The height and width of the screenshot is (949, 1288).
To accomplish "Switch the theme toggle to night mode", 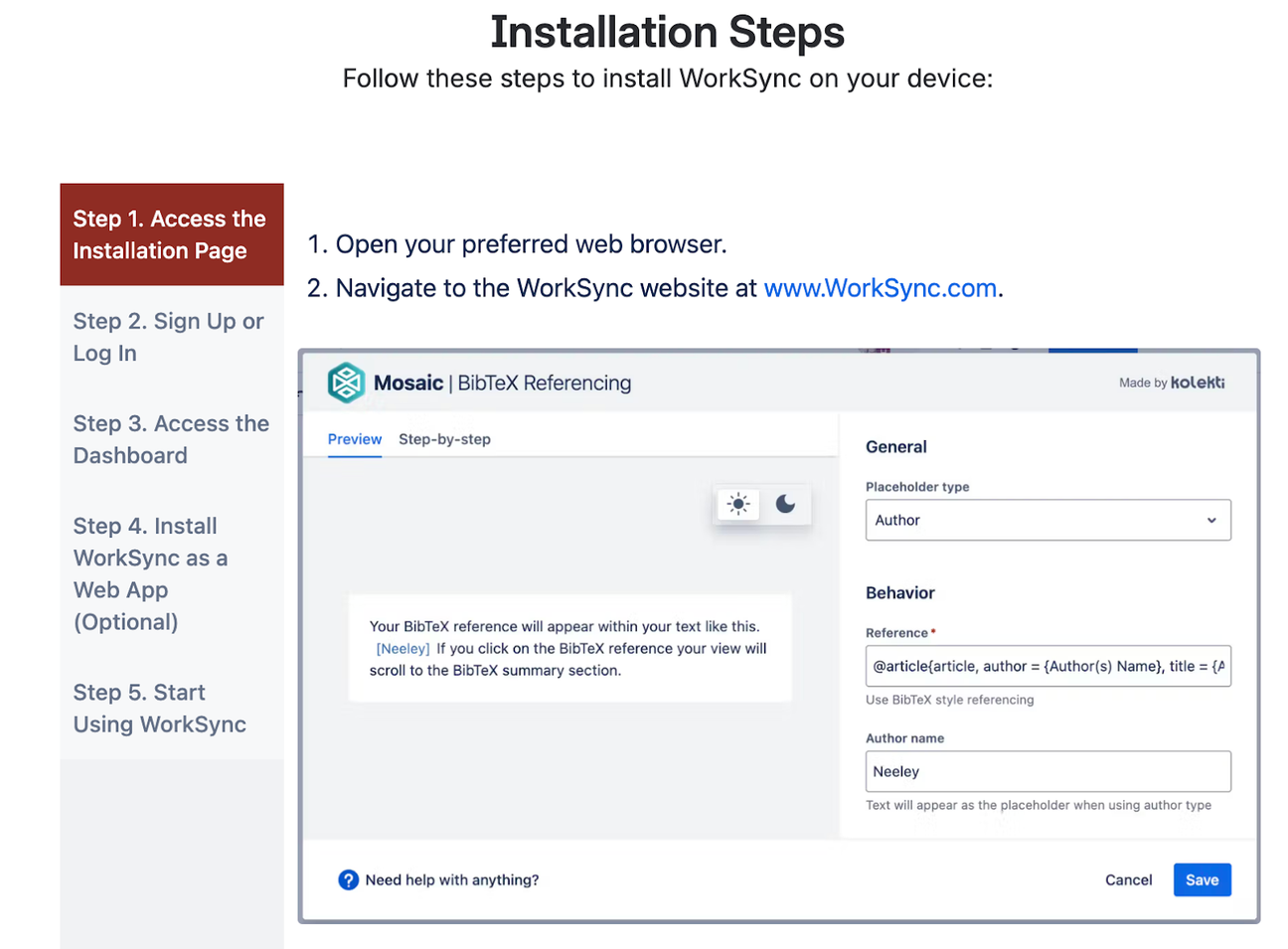I will click(786, 504).
